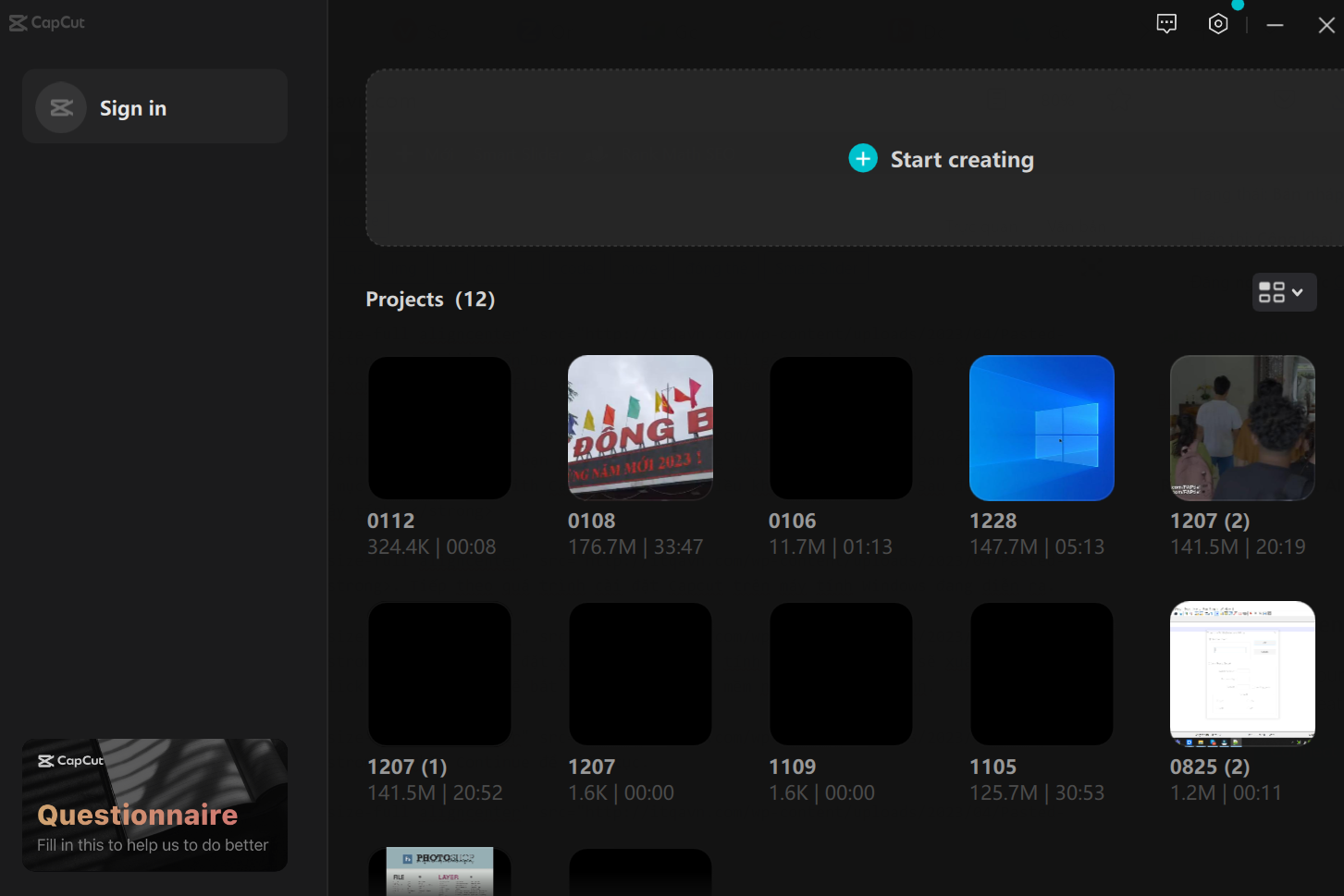The height and width of the screenshot is (896, 1344).
Task: Click the info text 176.7M | 33:47
Action: [635, 546]
